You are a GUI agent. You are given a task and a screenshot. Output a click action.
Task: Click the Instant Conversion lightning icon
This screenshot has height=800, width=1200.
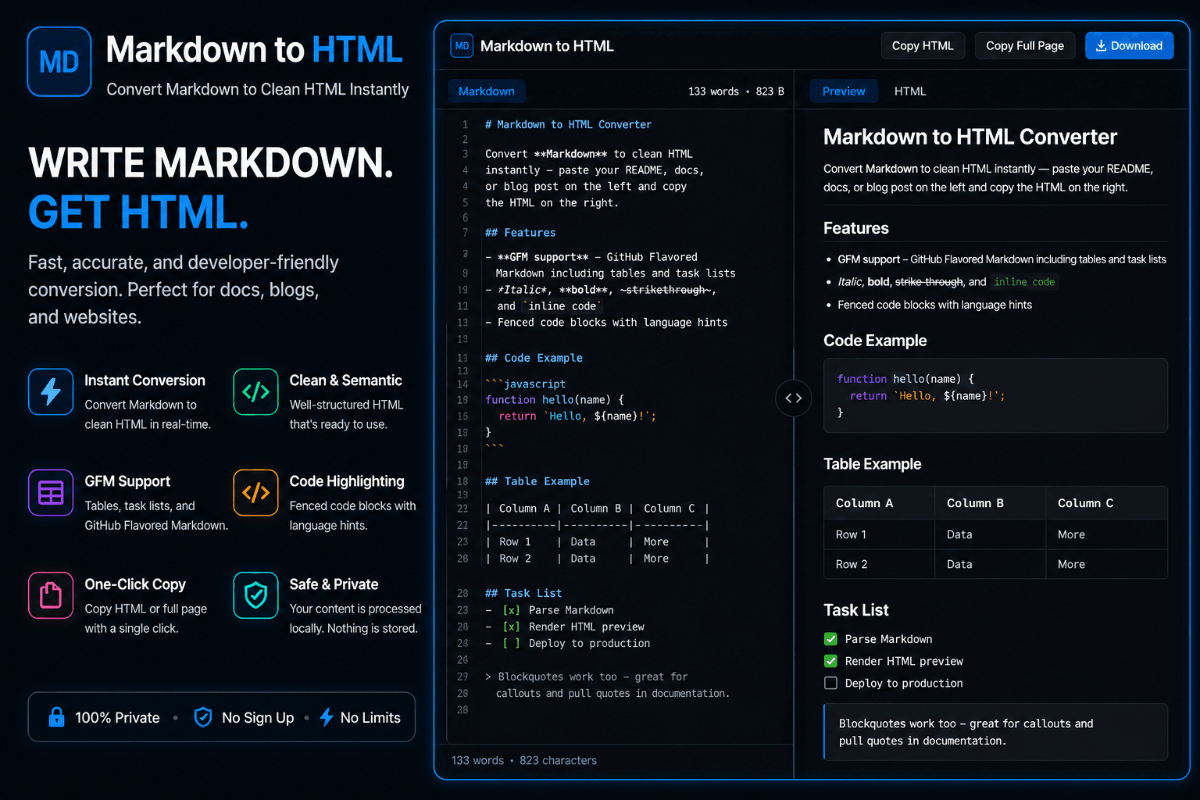tap(50, 392)
